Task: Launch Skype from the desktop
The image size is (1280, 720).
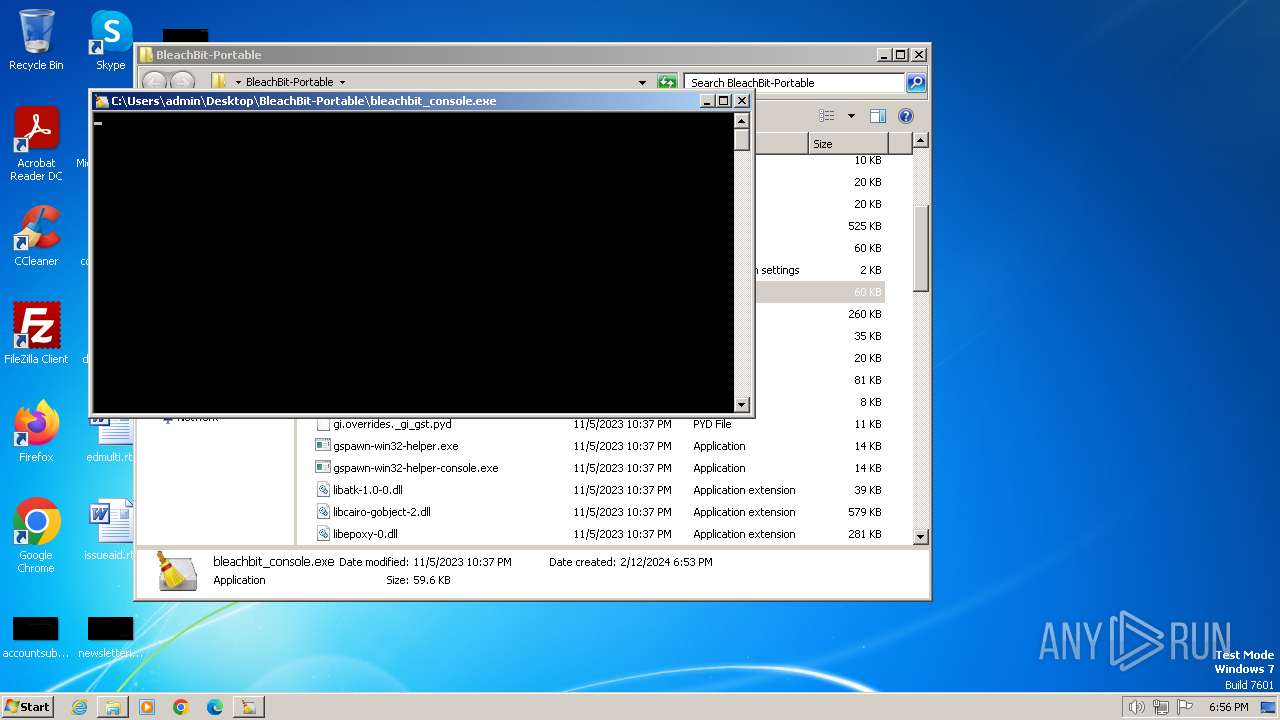Action: coord(111,40)
